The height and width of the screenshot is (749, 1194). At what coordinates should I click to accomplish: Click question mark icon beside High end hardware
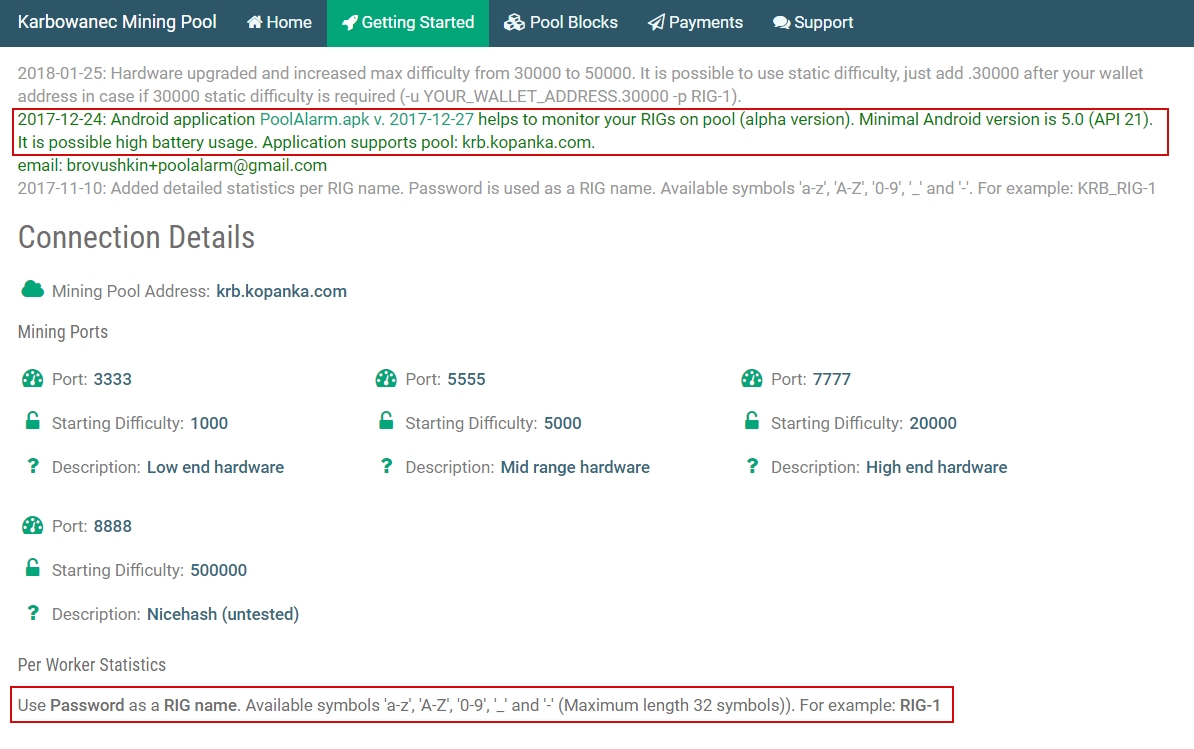pyautogui.click(x=752, y=466)
